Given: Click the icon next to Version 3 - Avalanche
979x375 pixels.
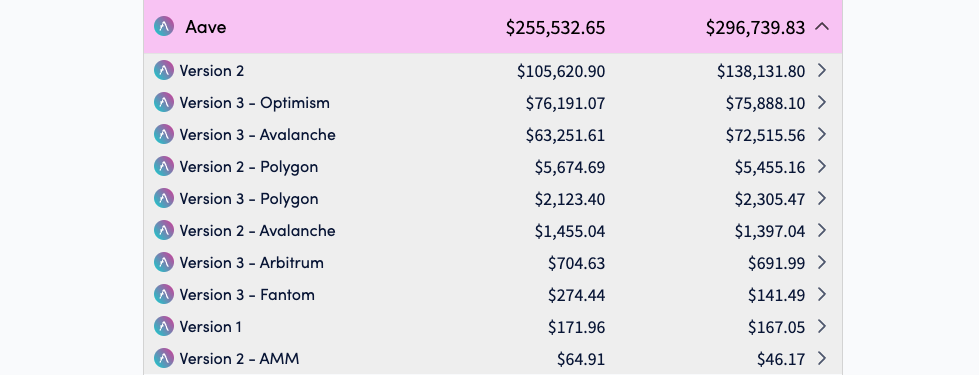Looking at the screenshot, I should (x=164, y=134).
